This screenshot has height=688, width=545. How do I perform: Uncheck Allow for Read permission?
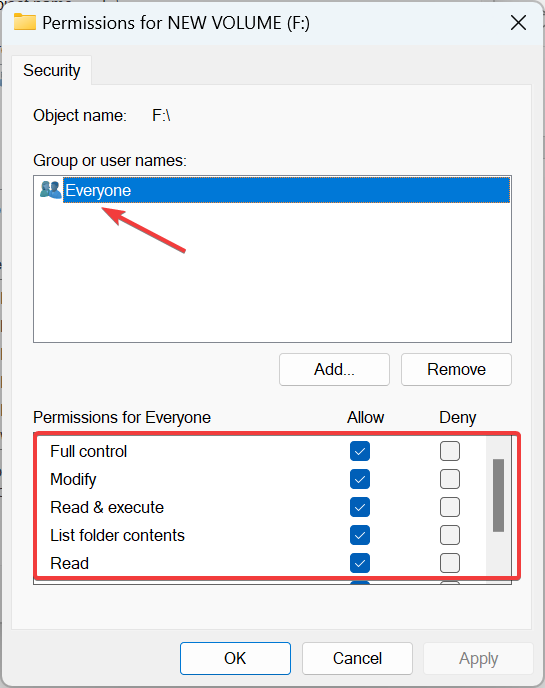(360, 563)
